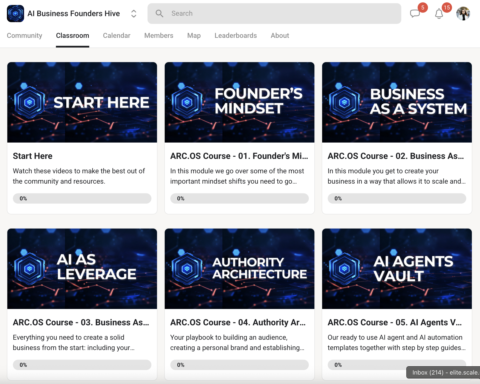Image resolution: width=480 pixels, height=384 pixels.
Task: Click the Inbox (214) tooltip label
Action: (443, 372)
